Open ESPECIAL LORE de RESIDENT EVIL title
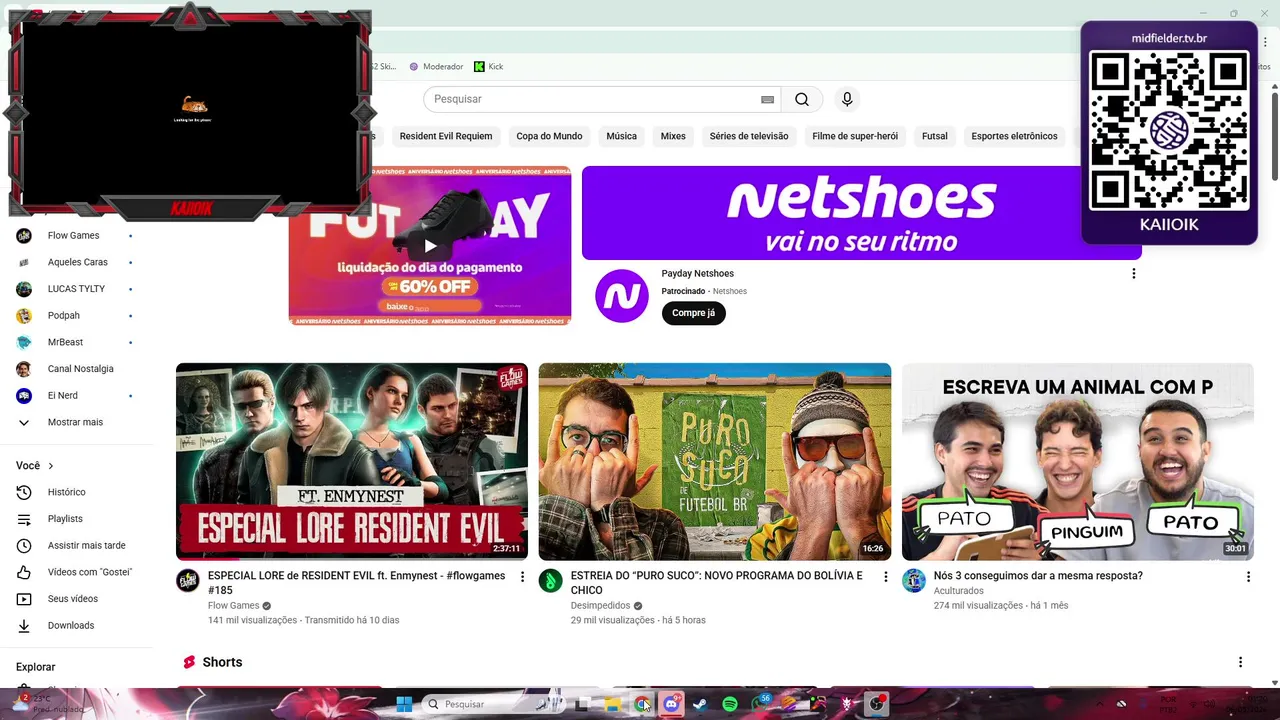The width and height of the screenshot is (1280, 720). [357, 583]
